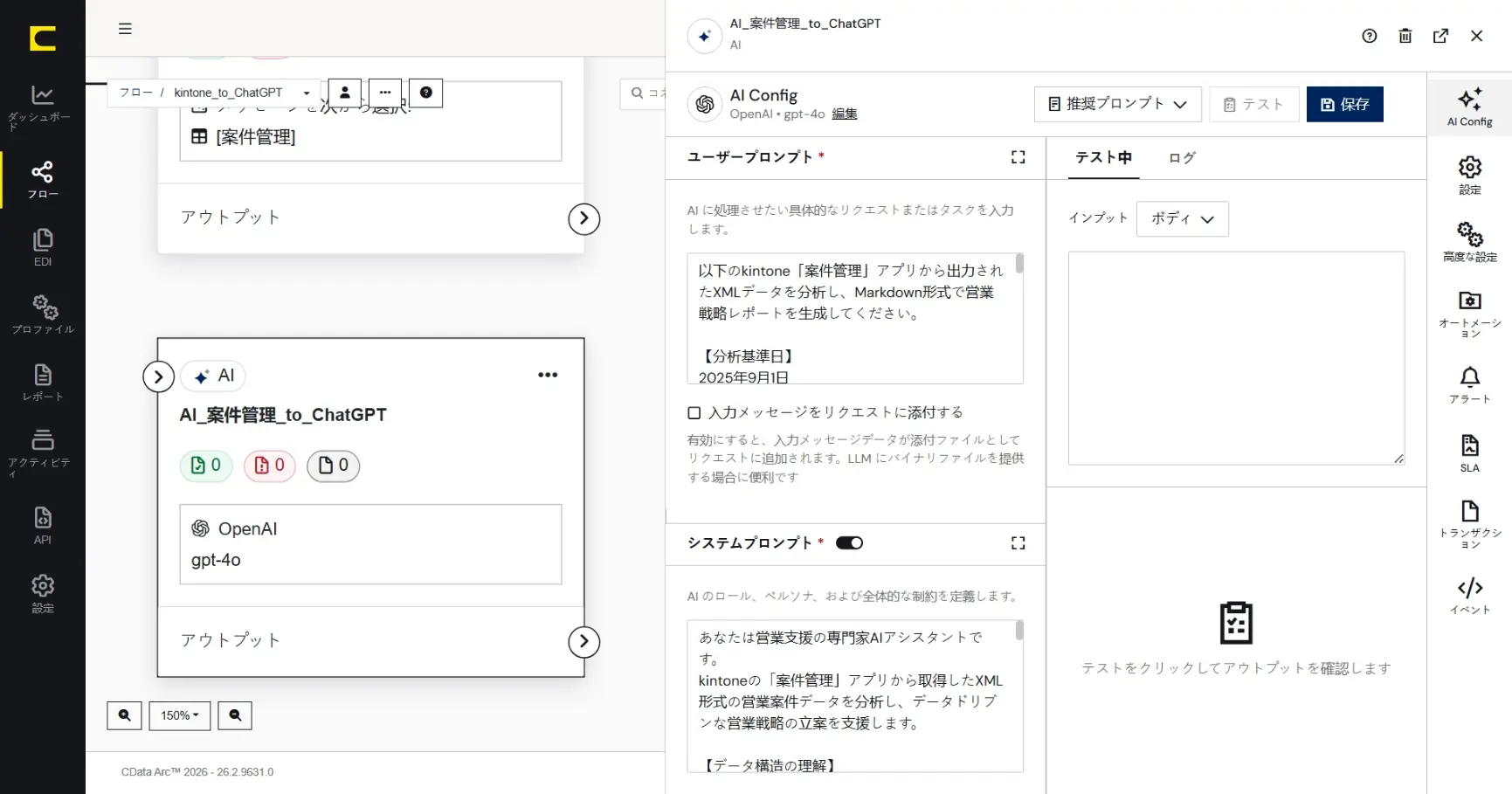Viewport: 1512px width, 794px height.
Task: Click the CData Arc logo
Action: point(42,38)
